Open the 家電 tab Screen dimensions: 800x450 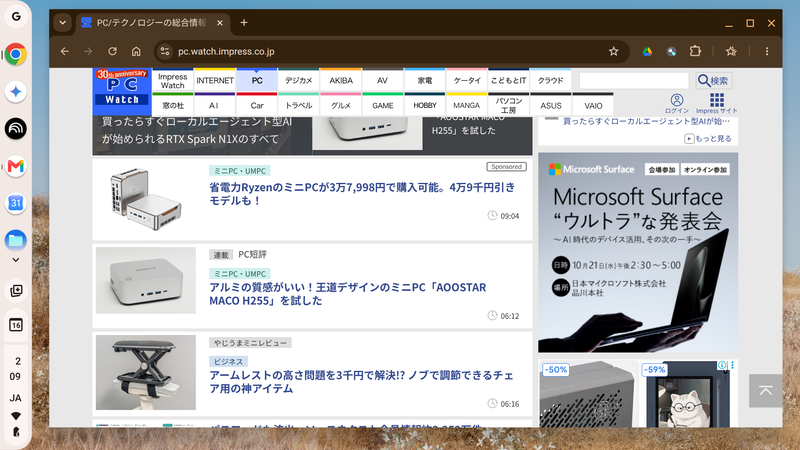point(424,80)
